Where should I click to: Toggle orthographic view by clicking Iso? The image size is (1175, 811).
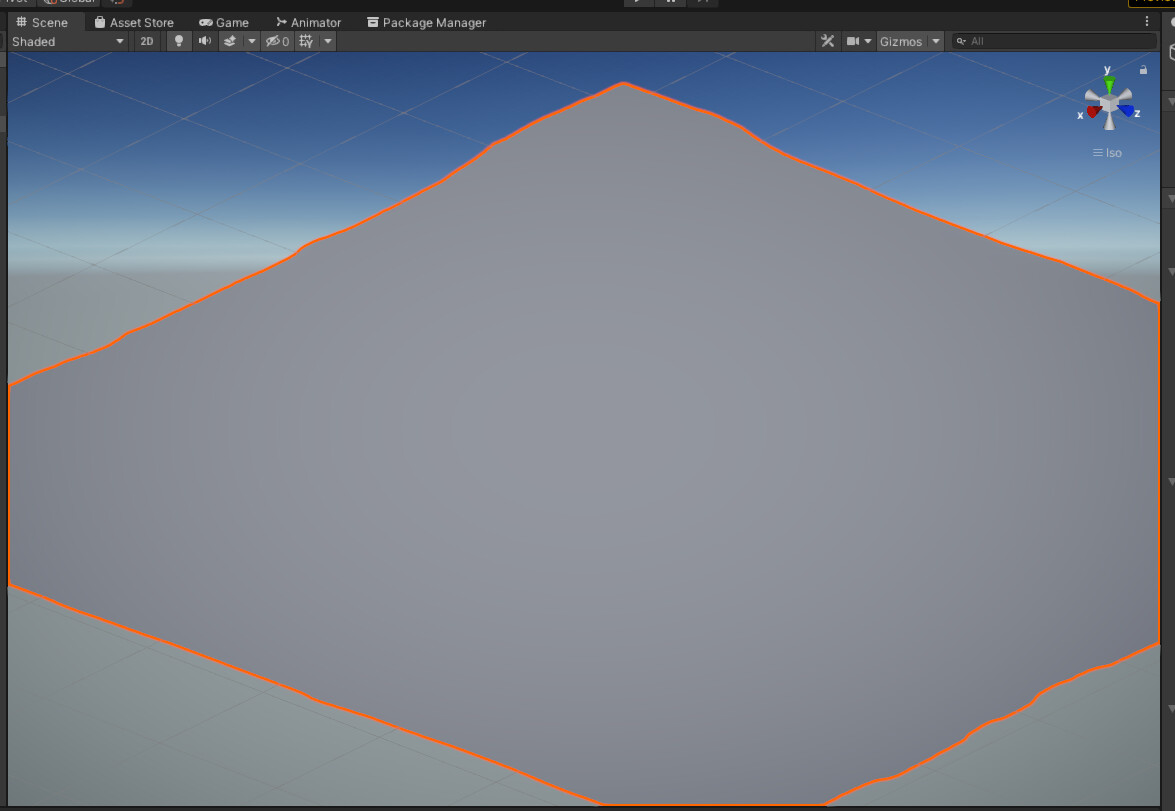pyautogui.click(x=1107, y=152)
